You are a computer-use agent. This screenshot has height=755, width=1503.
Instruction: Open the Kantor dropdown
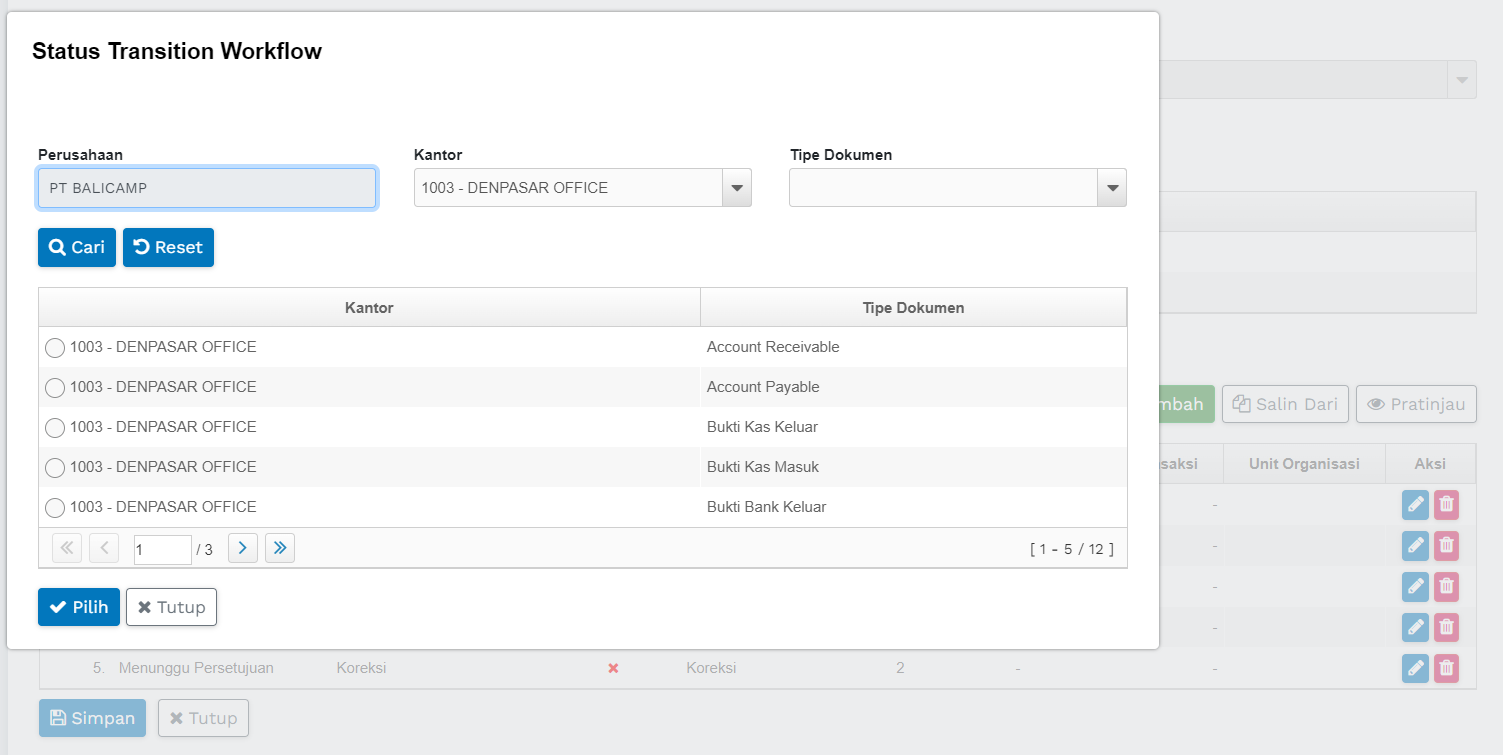point(737,188)
